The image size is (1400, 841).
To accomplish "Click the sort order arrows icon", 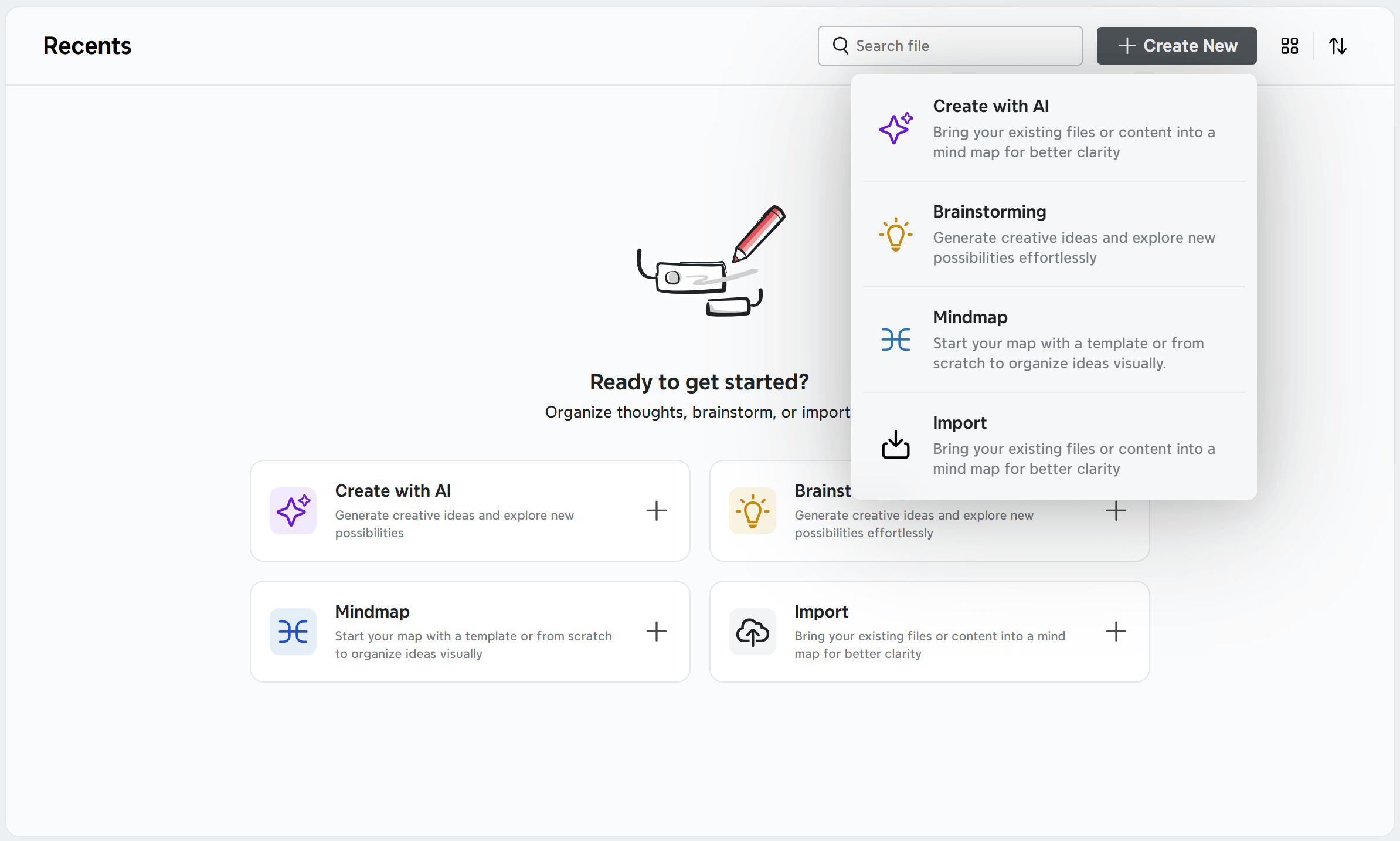I will pyautogui.click(x=1337, y=45).
